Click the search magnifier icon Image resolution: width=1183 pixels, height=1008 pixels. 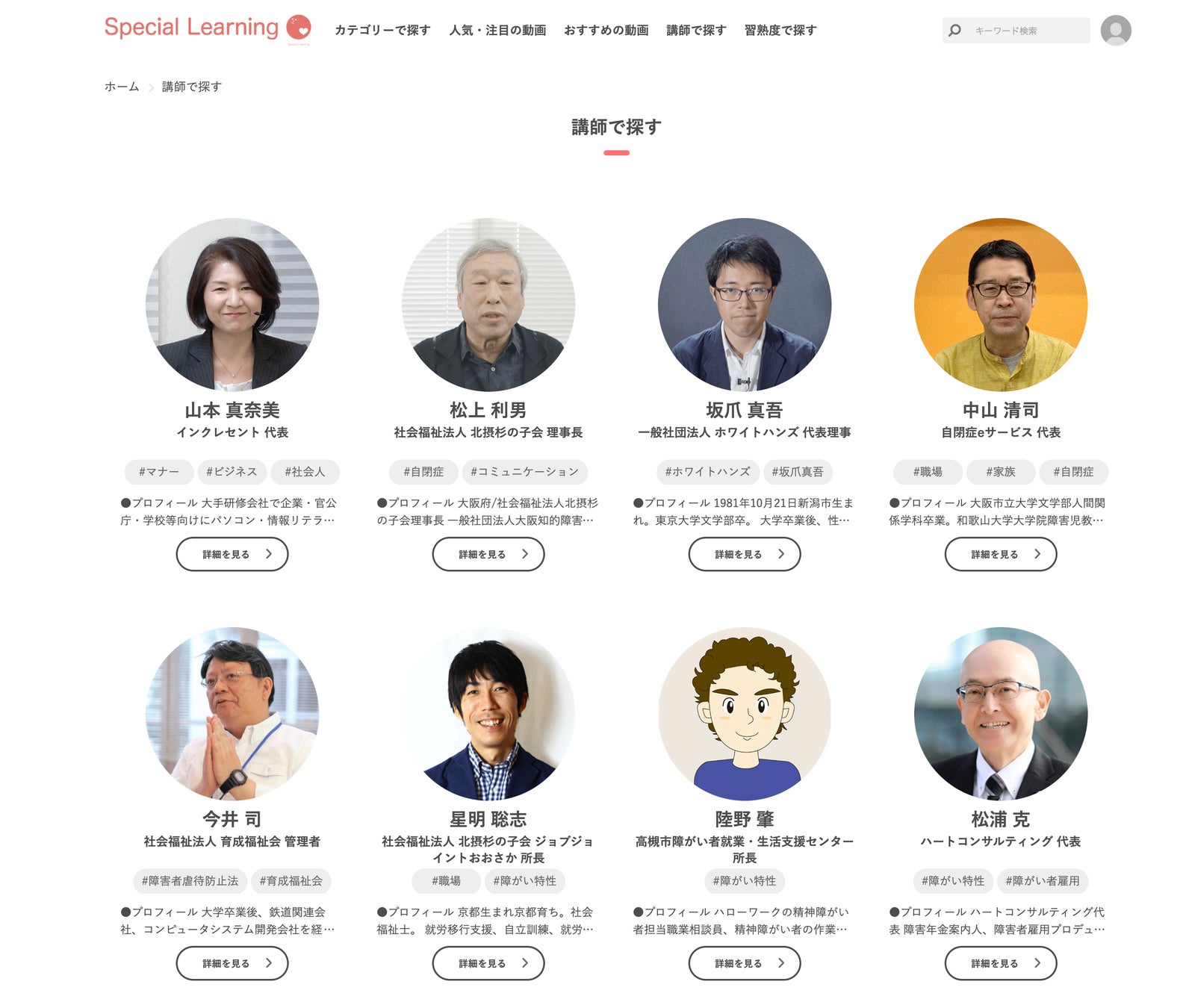point(954,31)
